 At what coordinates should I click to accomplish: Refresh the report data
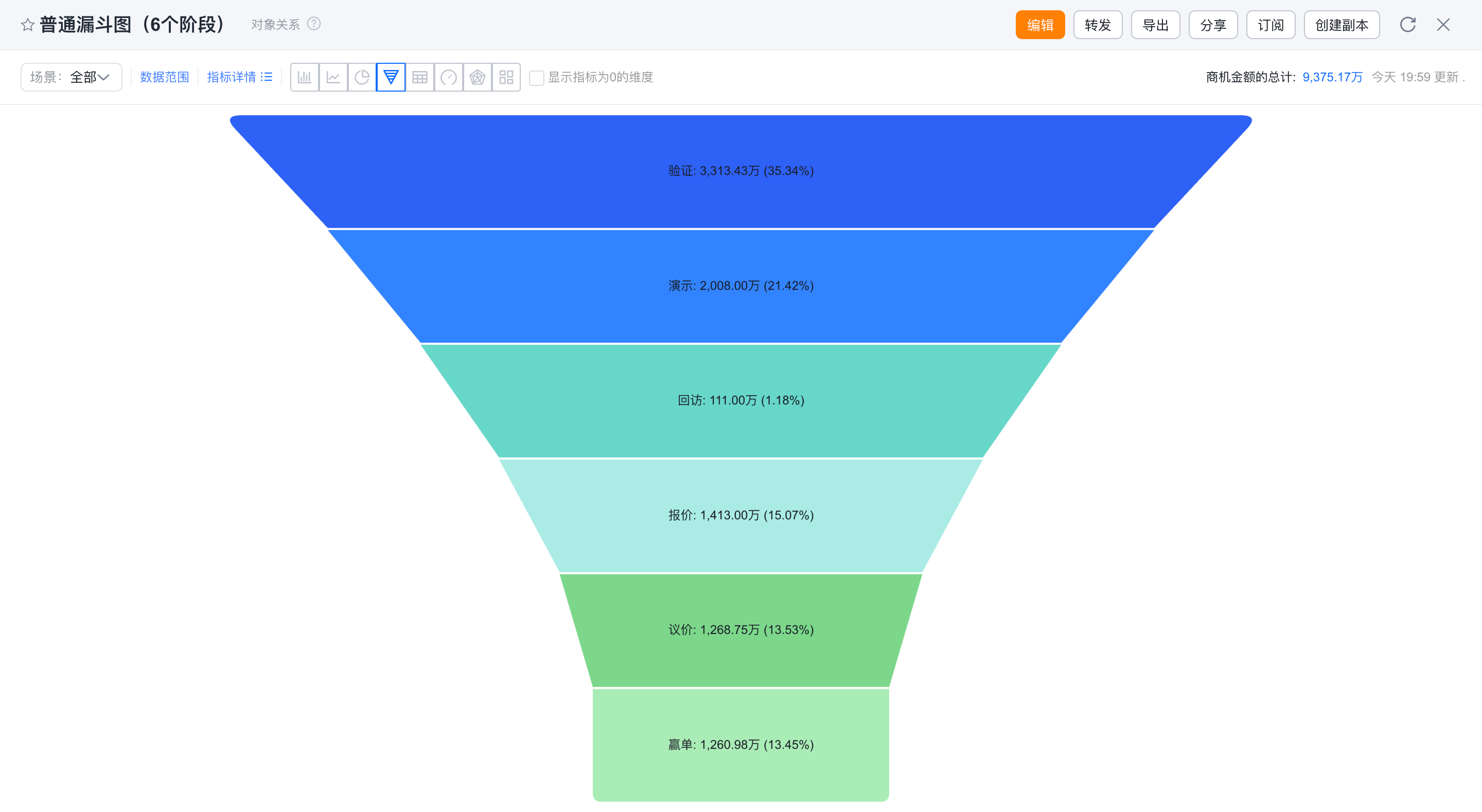tap(1408, 25)
